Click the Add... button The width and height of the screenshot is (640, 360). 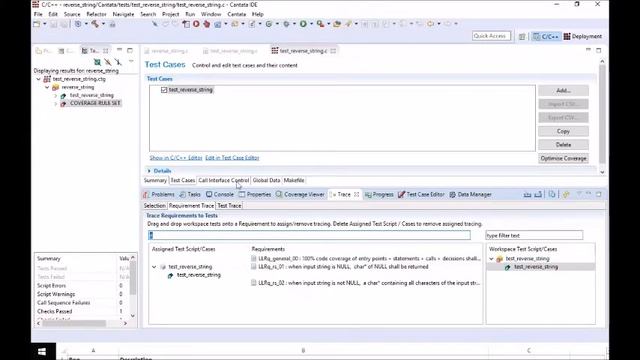pyautogui.click(x=563, y=91)
